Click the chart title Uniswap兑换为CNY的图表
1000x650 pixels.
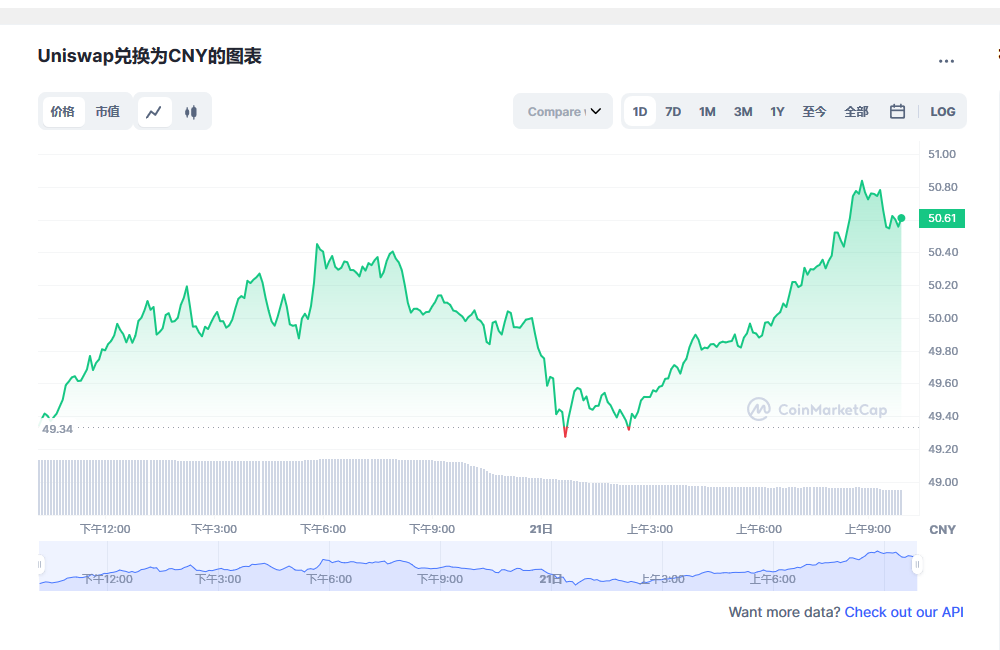click(150, 56)
